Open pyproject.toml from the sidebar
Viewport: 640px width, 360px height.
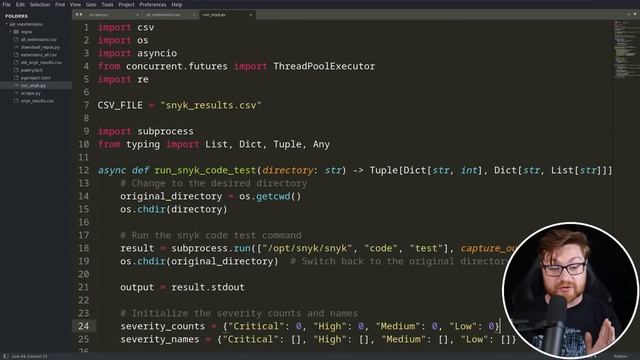point(36,78)
